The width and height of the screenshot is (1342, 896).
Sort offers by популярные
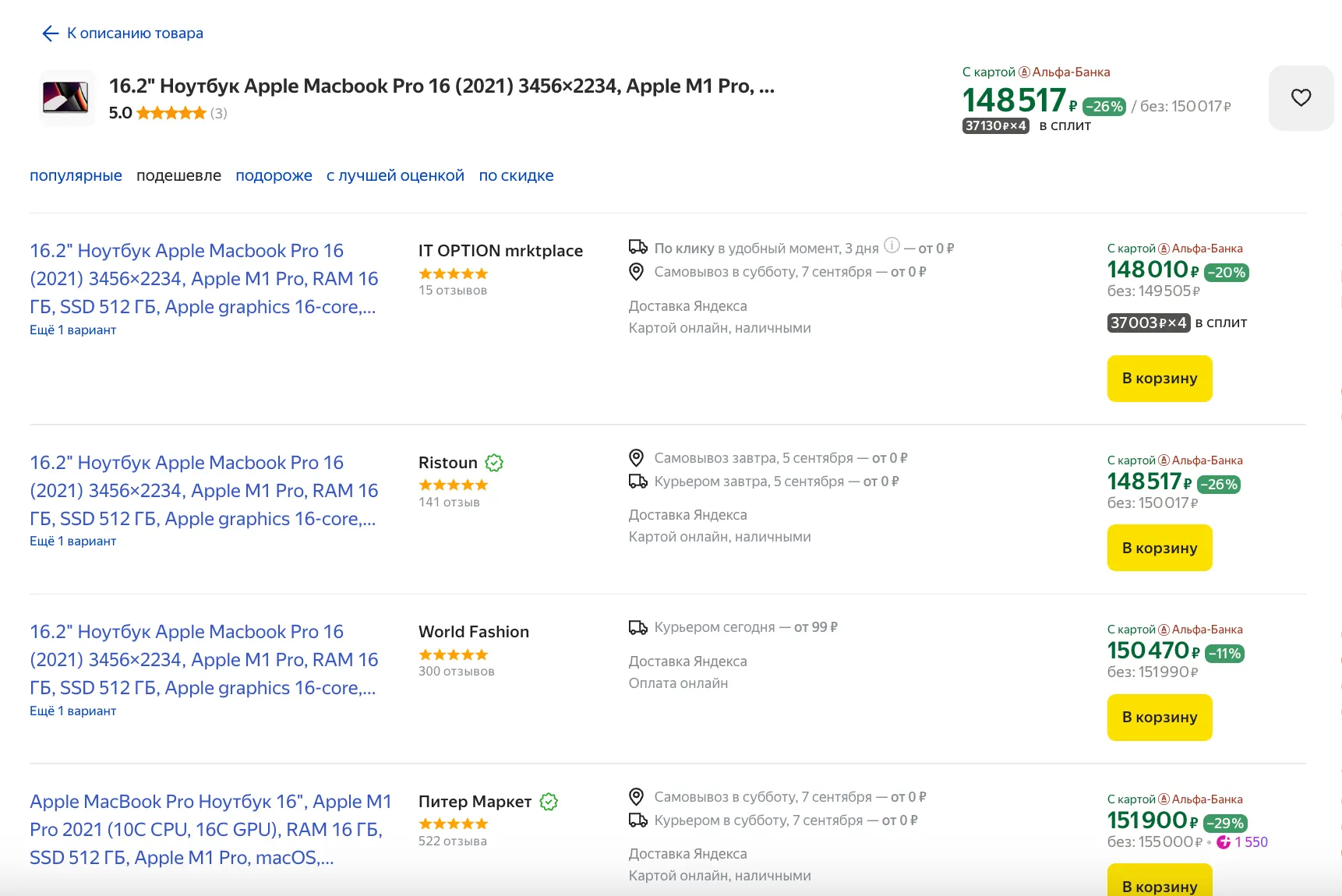[76, 175]
